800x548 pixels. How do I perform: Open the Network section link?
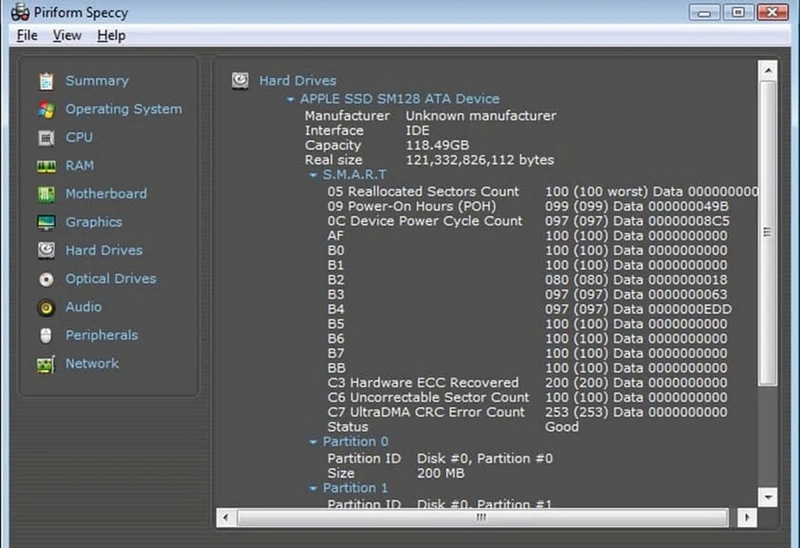92,363
